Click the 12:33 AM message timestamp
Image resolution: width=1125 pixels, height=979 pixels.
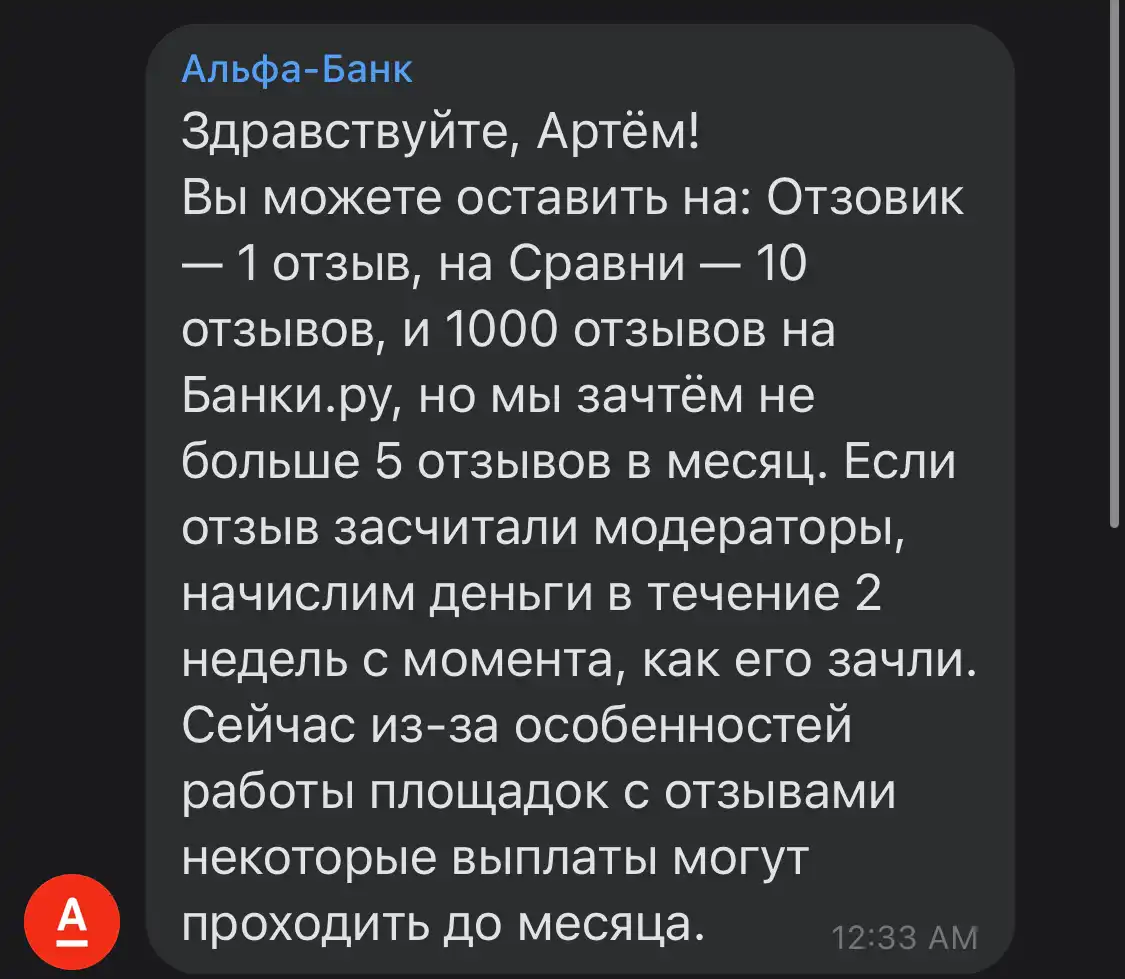point(904,937)
